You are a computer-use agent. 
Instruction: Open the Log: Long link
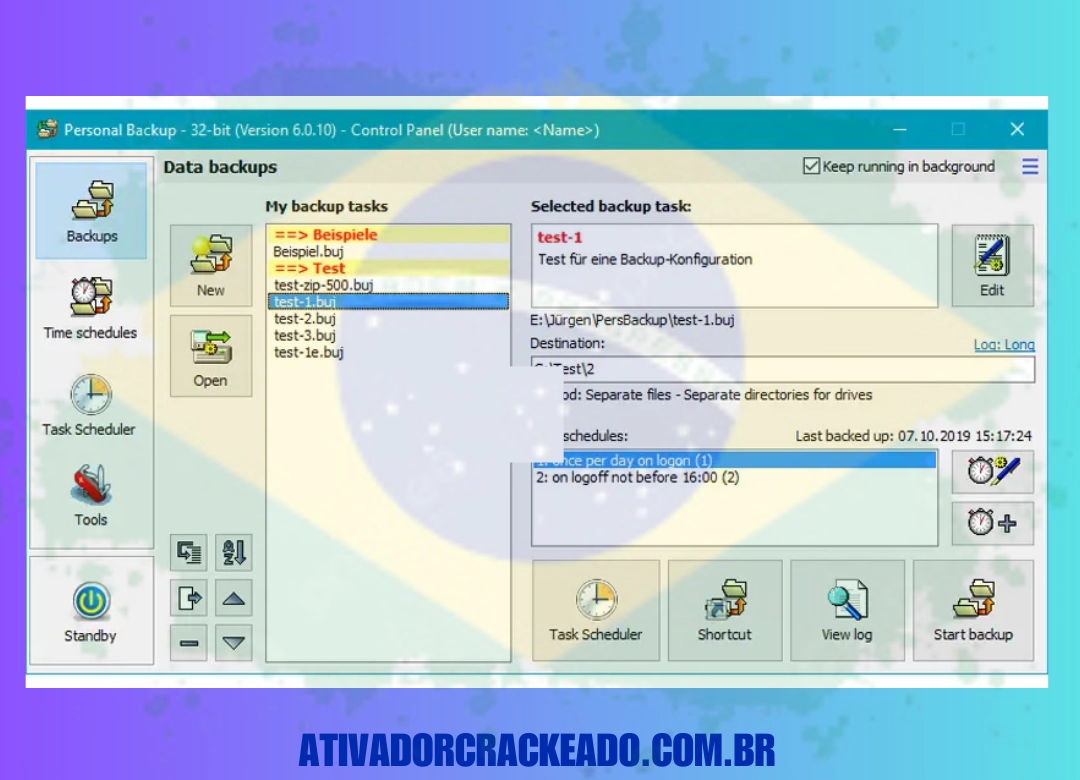[1004, 345]
